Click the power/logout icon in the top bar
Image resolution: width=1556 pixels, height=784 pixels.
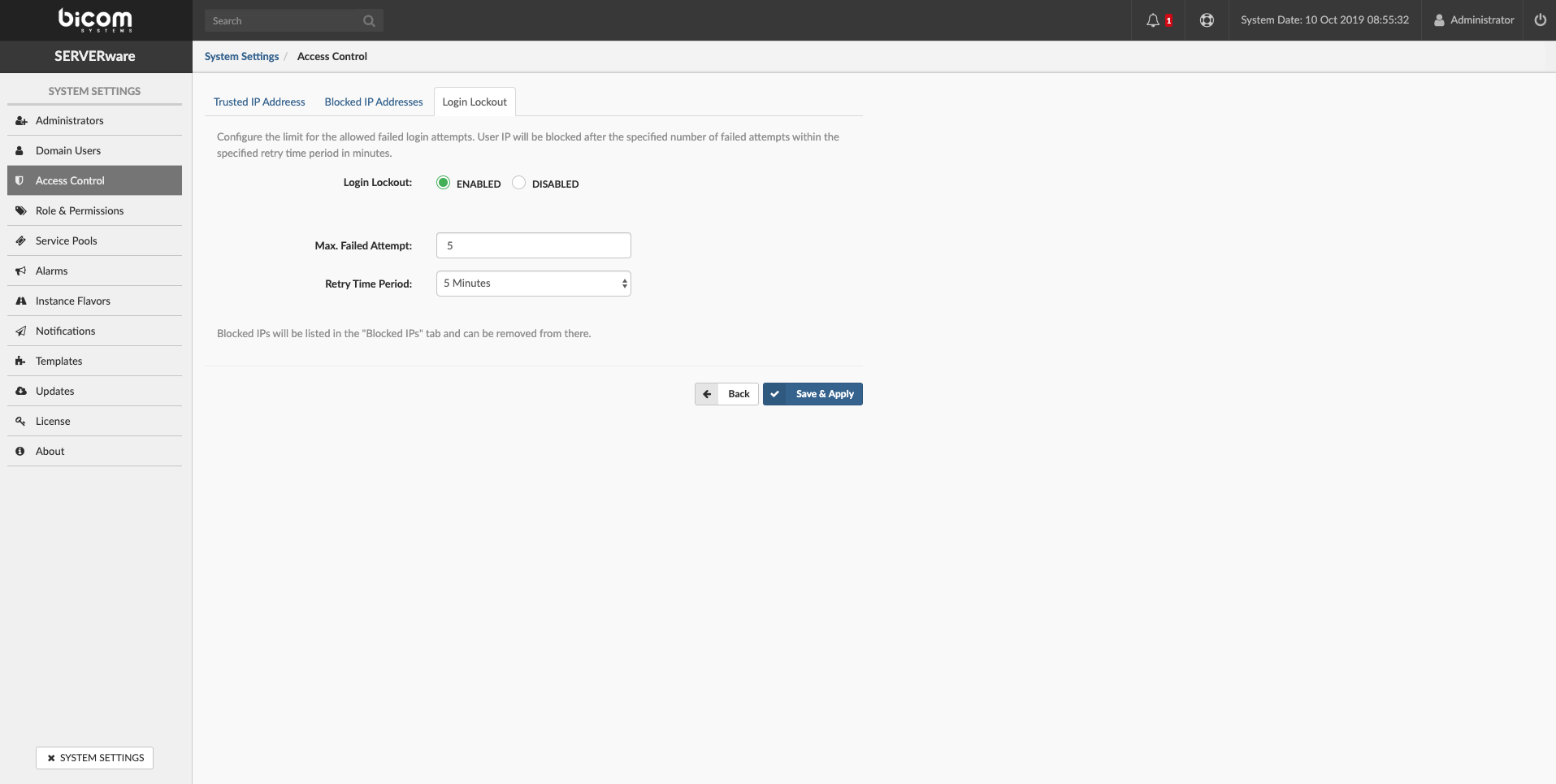click(x=1540, y=19)
